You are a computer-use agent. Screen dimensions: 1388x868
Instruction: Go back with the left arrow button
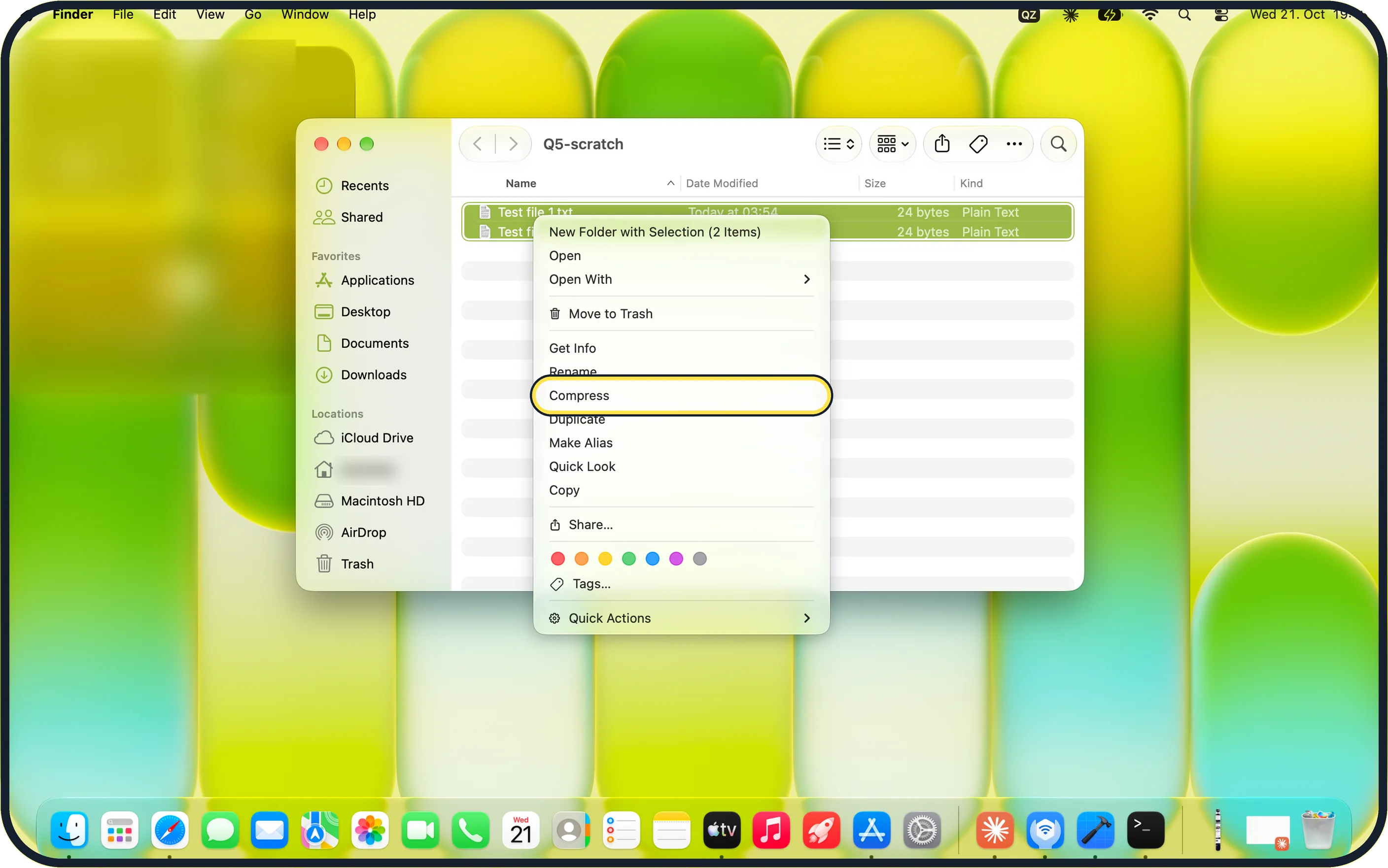coord(477,143)
